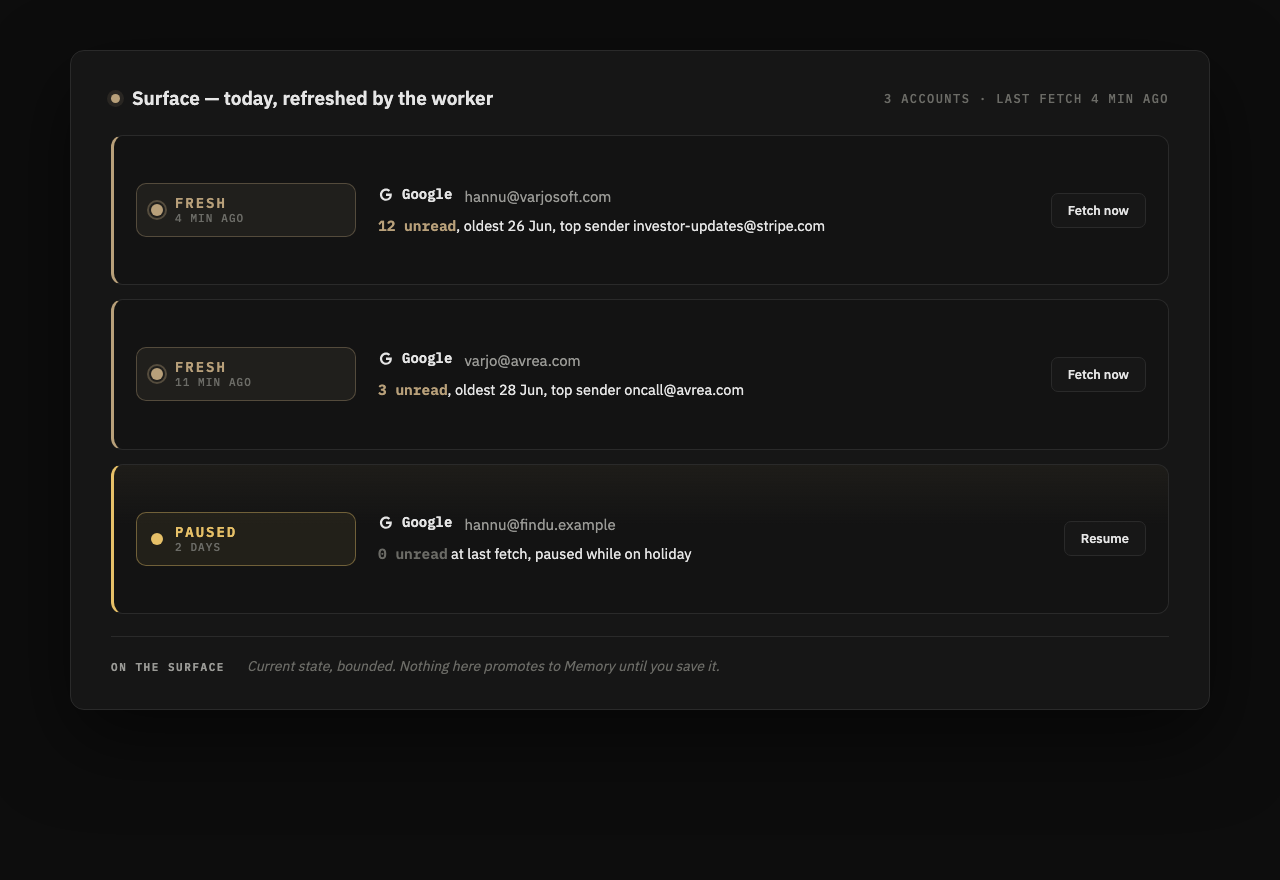Screen dimensions: 1280x880
Task: Click the dot beside the Surface heading
Action: tap(115, 98)
